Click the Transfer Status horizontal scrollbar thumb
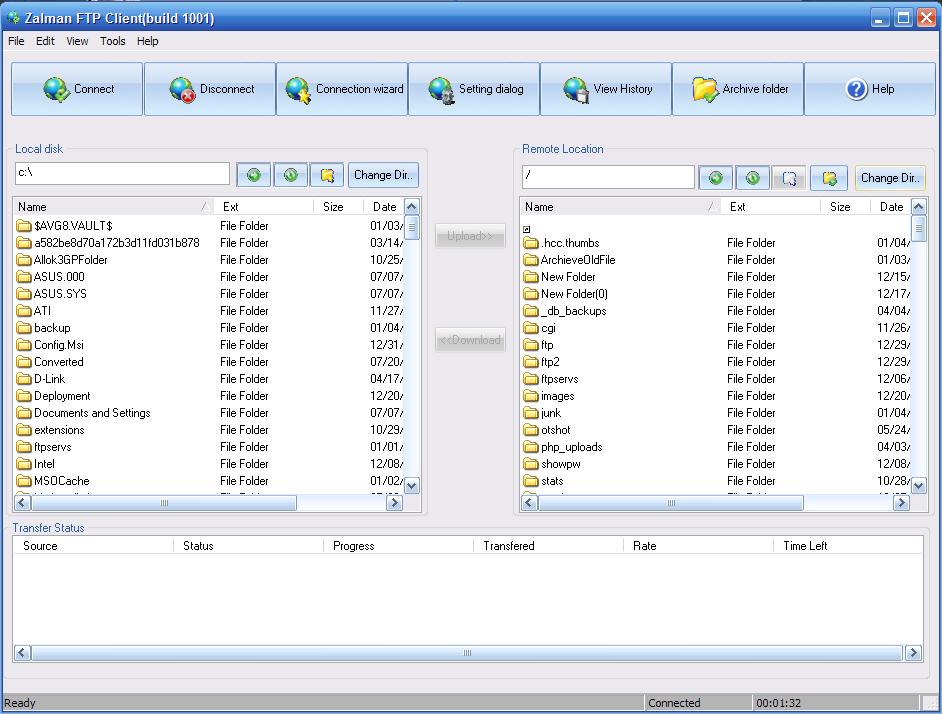 pos(467,653)
